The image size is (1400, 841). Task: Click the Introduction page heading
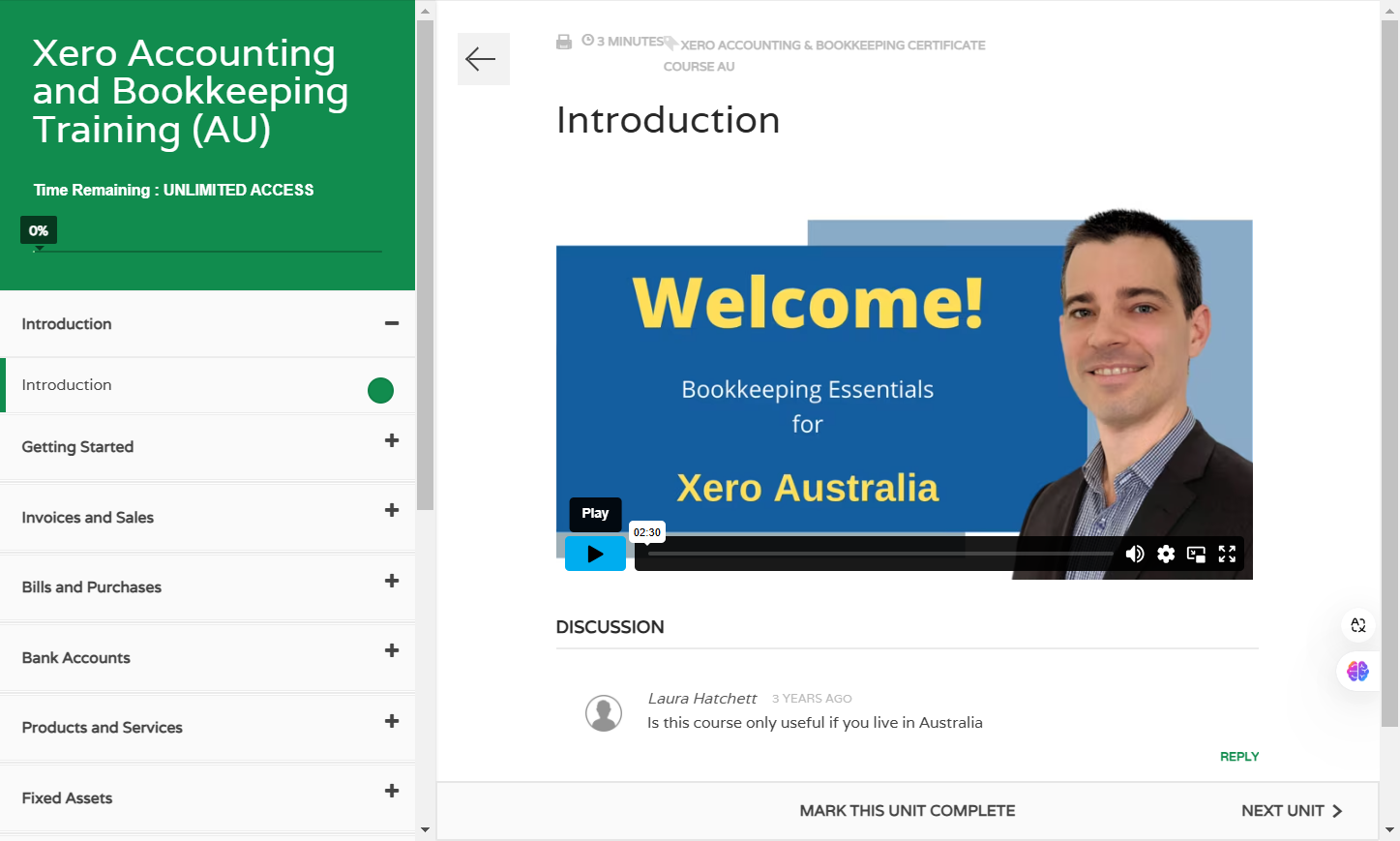coord(668,120)
